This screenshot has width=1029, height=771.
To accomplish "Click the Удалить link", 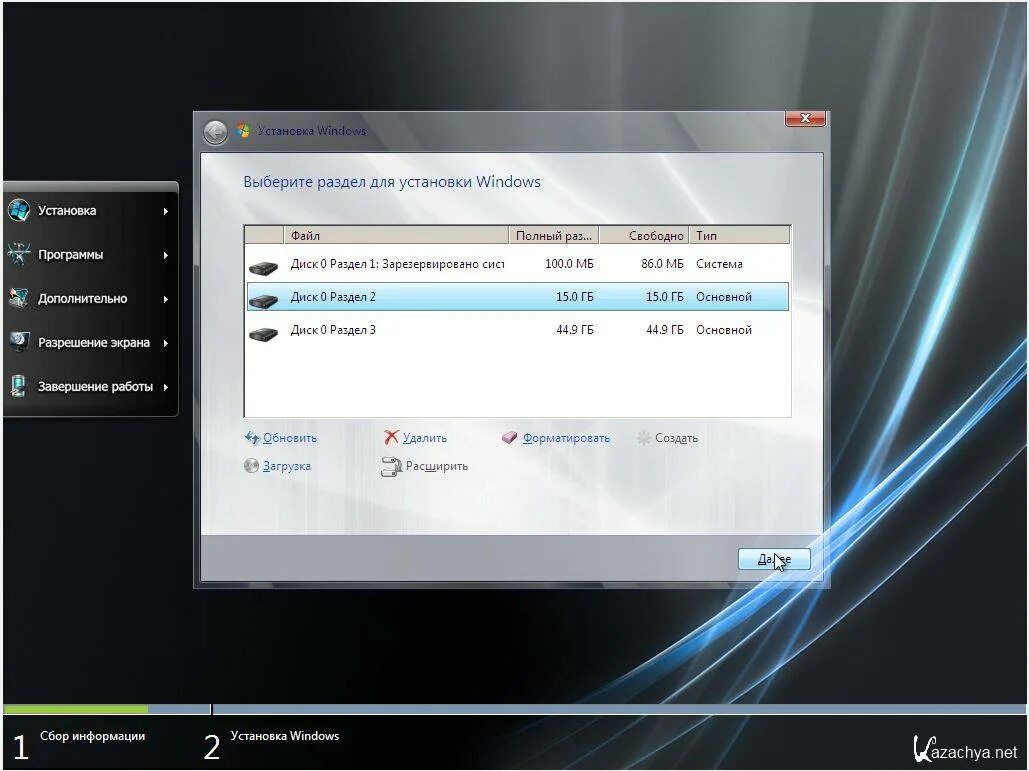I will pos(425,438).
